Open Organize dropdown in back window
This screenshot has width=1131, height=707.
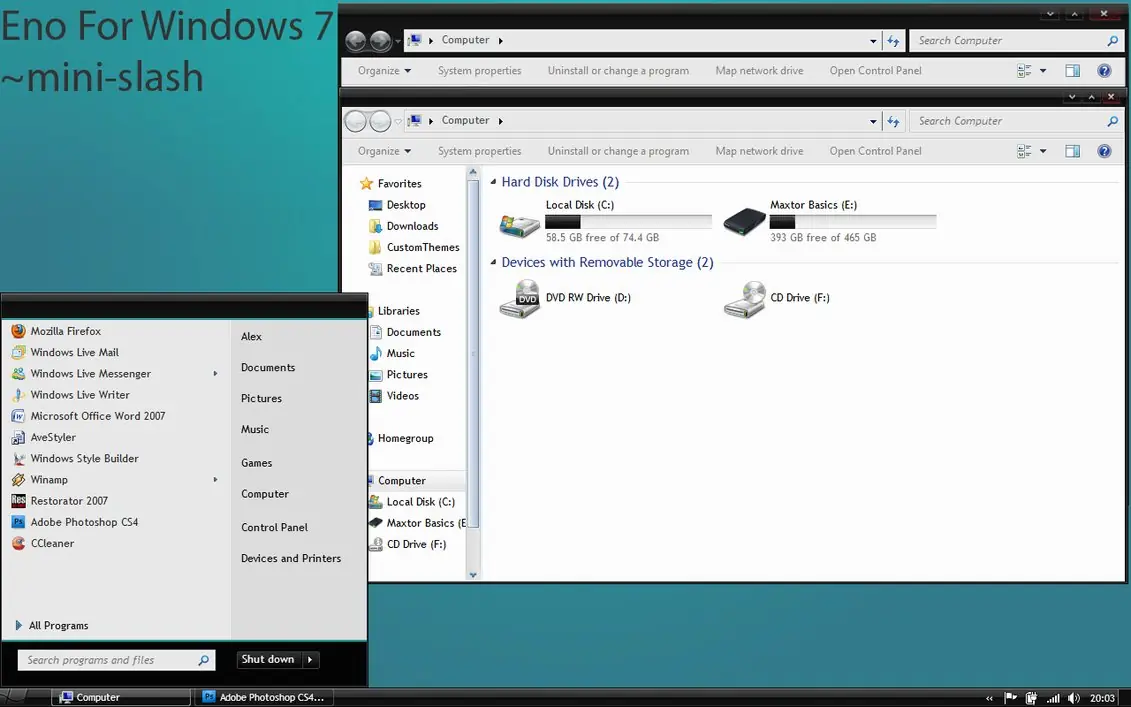(x=384, y=71)
